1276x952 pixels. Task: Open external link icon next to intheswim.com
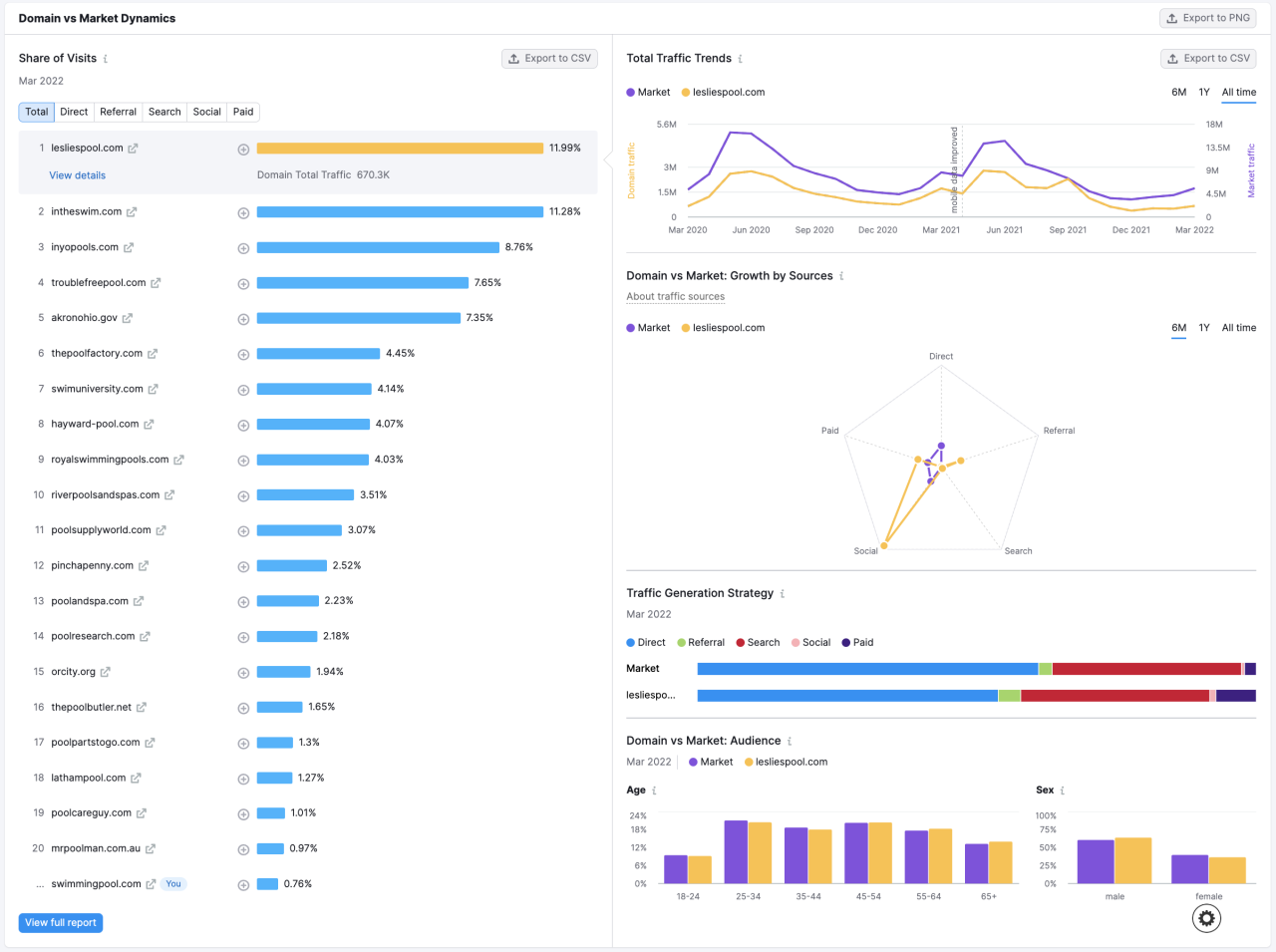132,212
